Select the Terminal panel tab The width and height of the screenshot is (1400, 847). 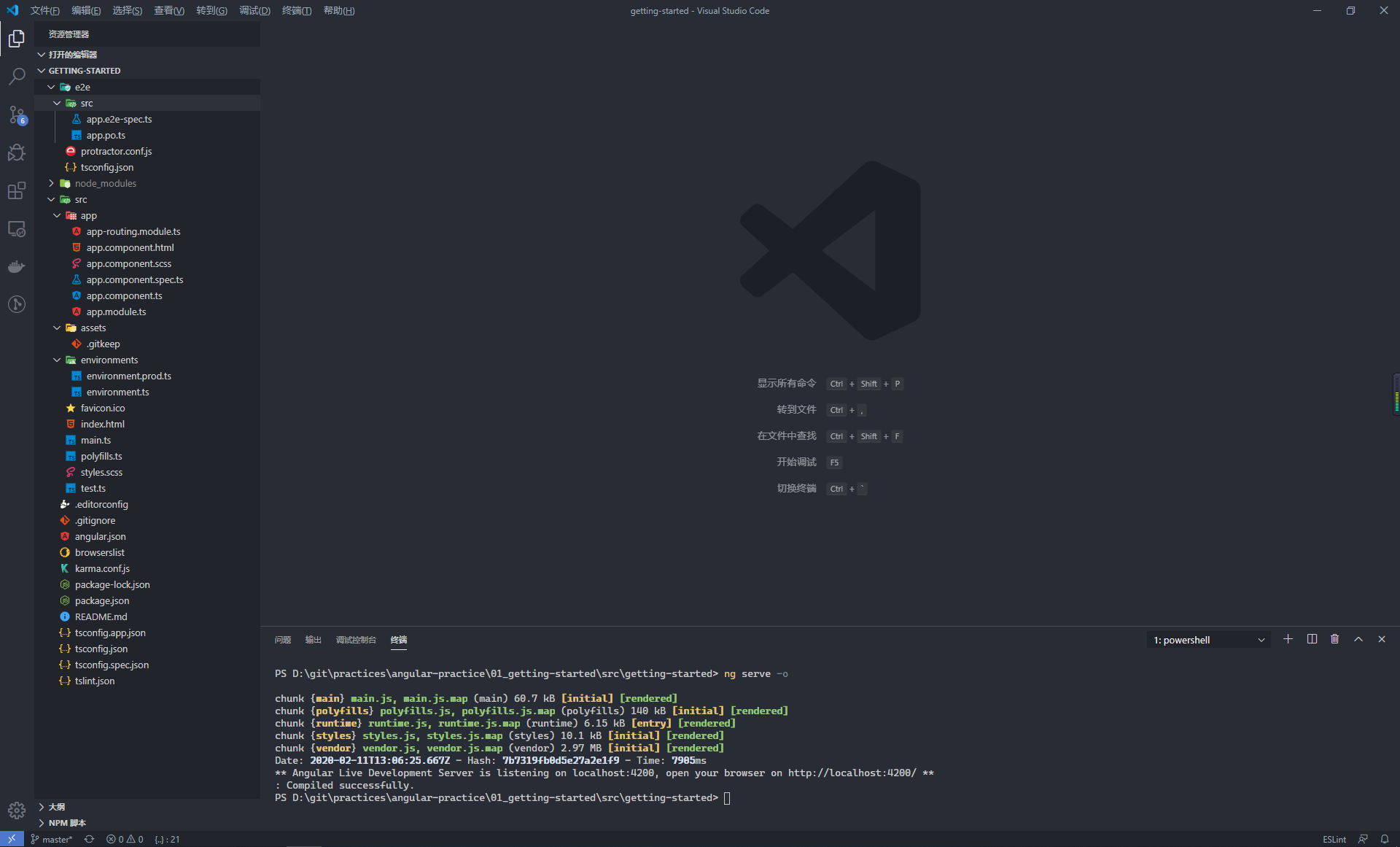point(399,640)
